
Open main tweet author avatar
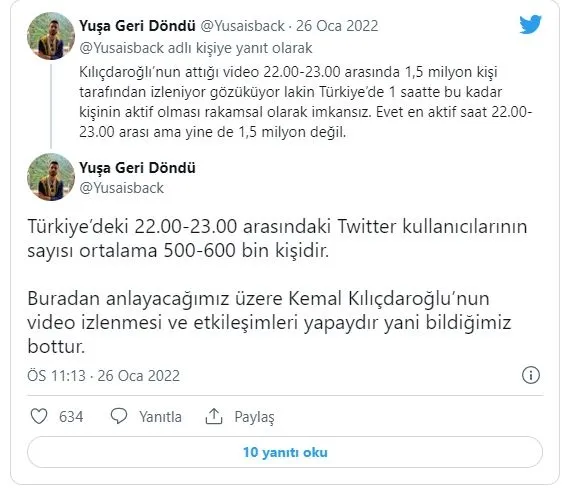(51, 177)
